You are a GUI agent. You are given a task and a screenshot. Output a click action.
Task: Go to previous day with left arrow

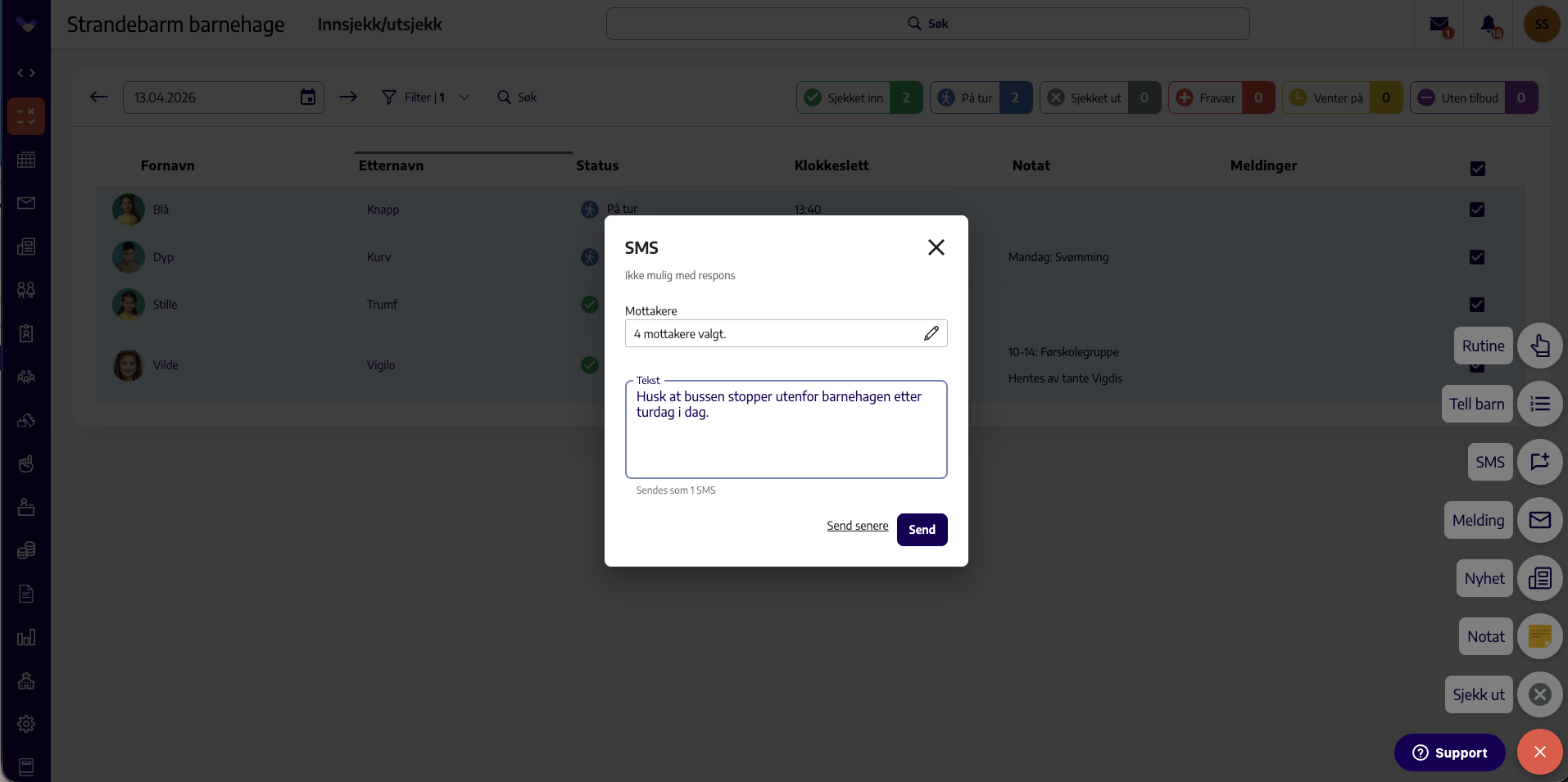[99, 97]
